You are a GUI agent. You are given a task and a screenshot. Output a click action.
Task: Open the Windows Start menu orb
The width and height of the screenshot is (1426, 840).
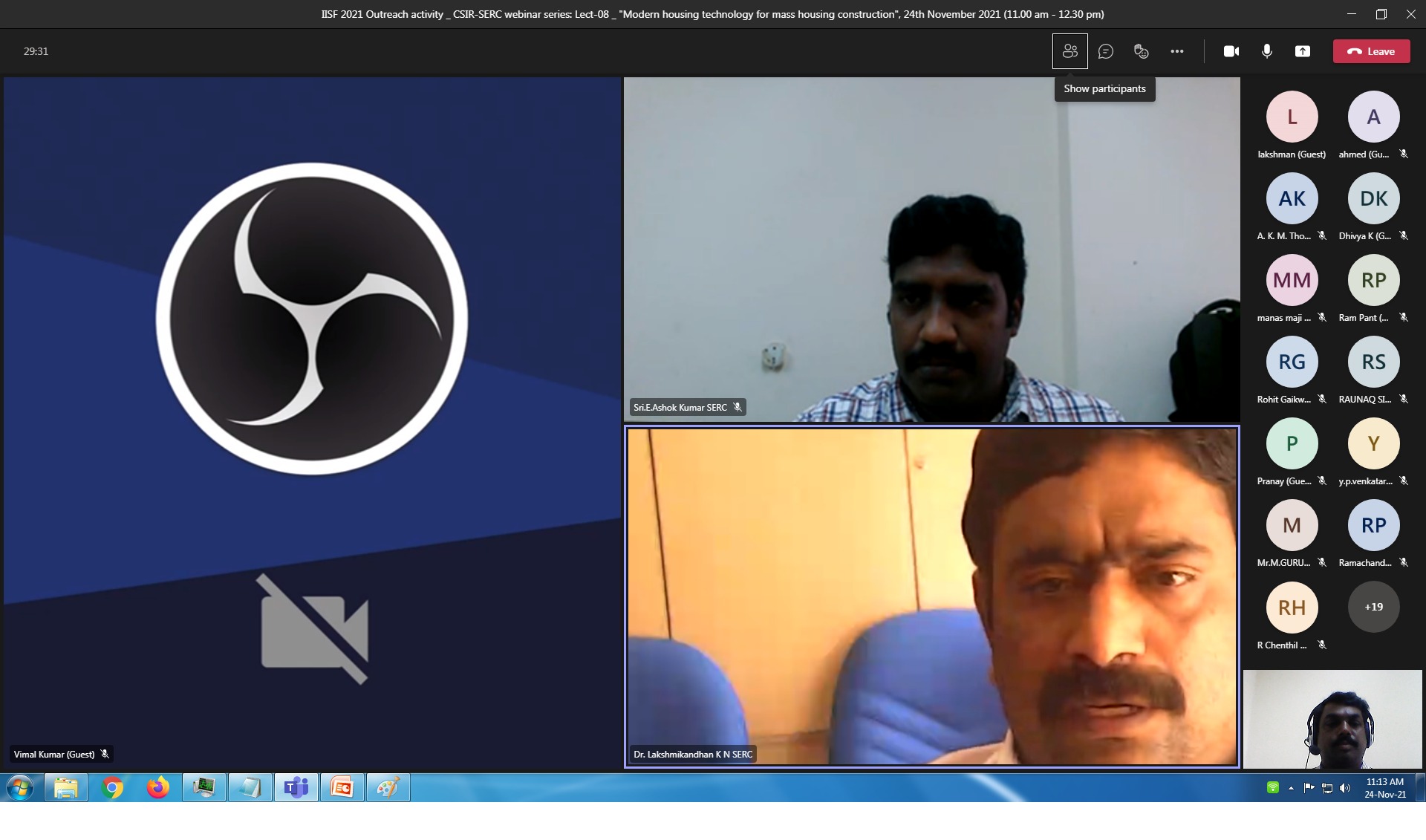(20, 787)
